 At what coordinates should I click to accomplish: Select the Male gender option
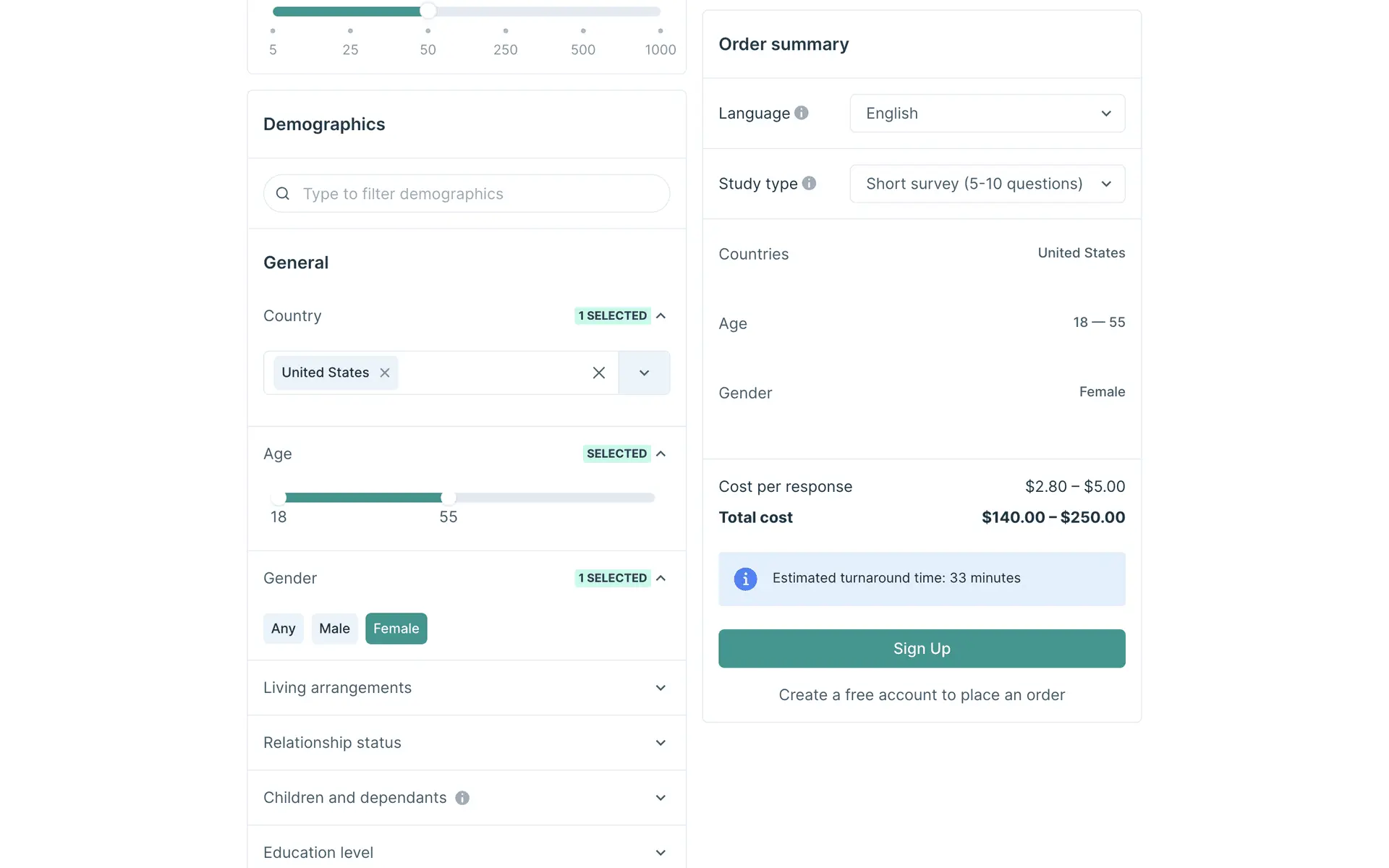(334, 629)
